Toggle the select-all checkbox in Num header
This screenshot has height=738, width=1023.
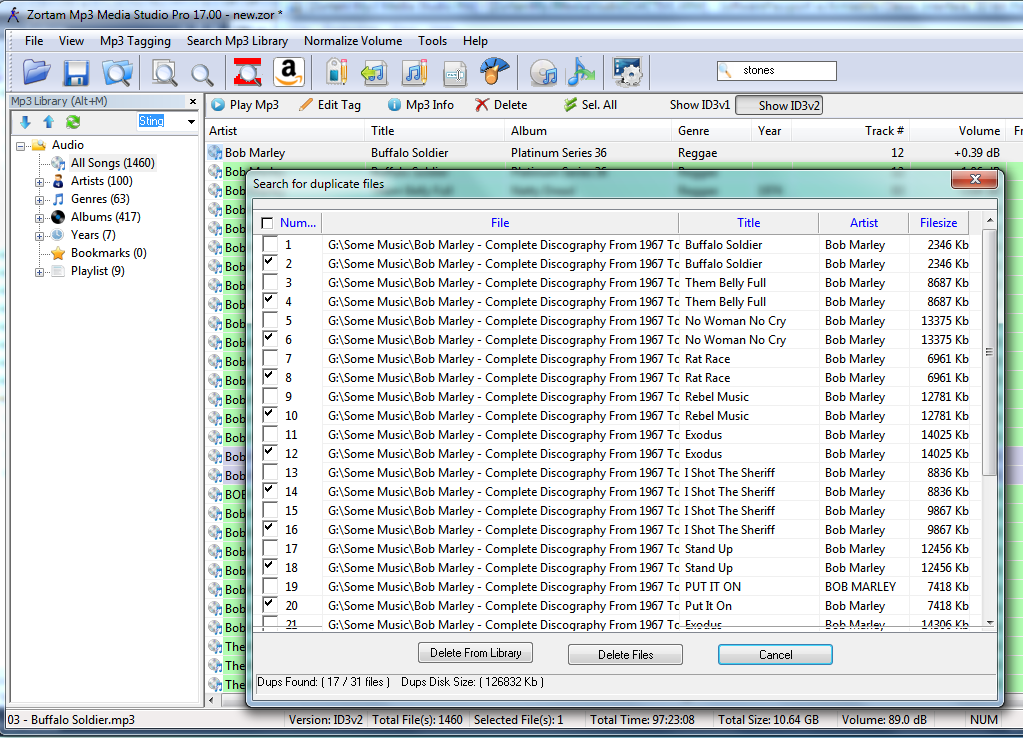pos(267,223)
